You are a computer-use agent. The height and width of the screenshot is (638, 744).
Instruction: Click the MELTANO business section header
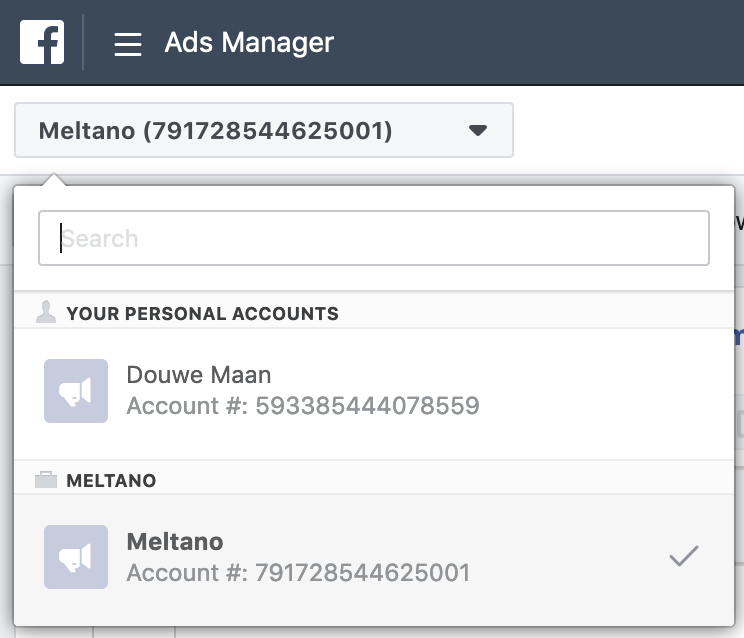111,481
